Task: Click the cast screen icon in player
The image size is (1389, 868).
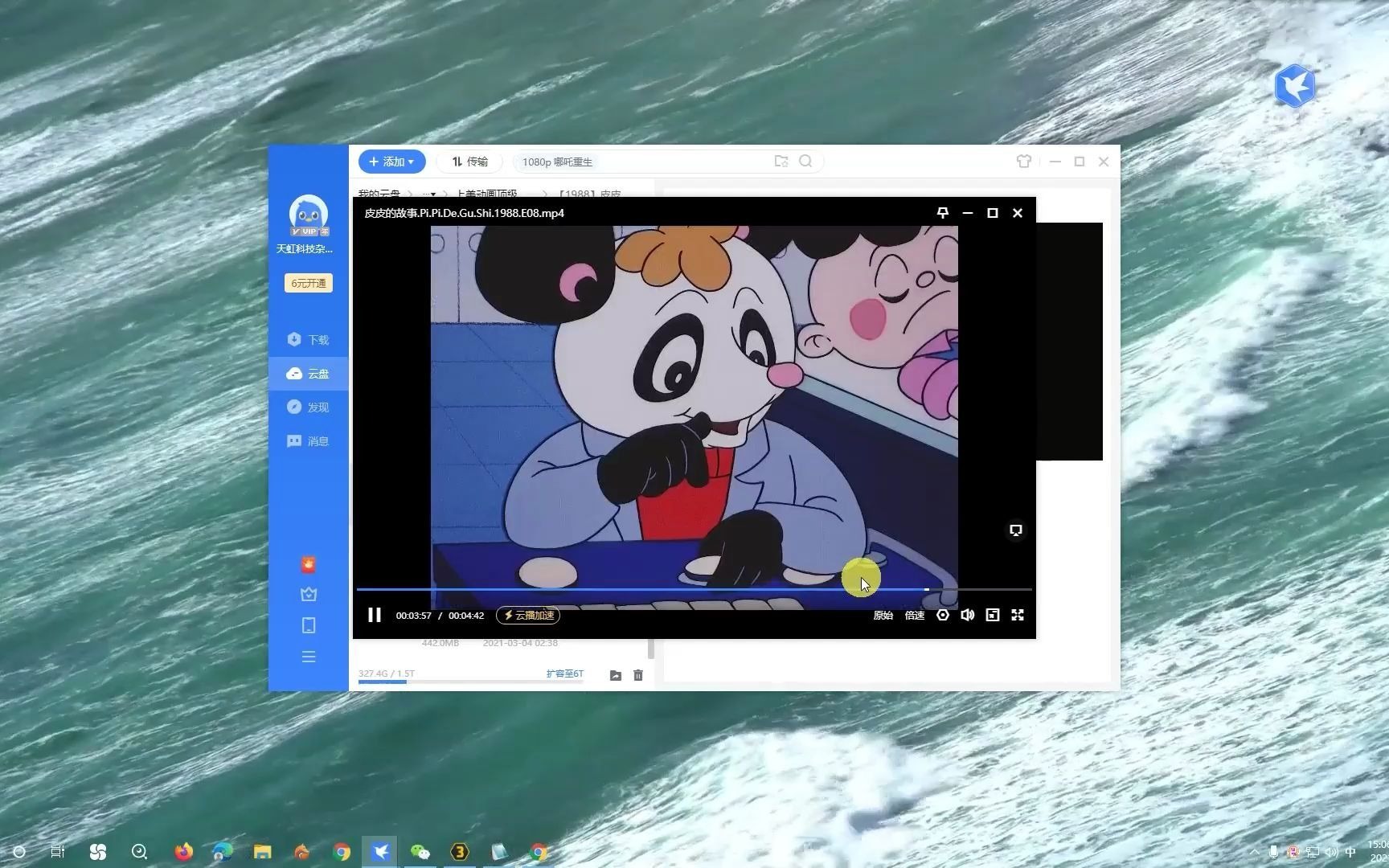Action: click(1016, 530)
